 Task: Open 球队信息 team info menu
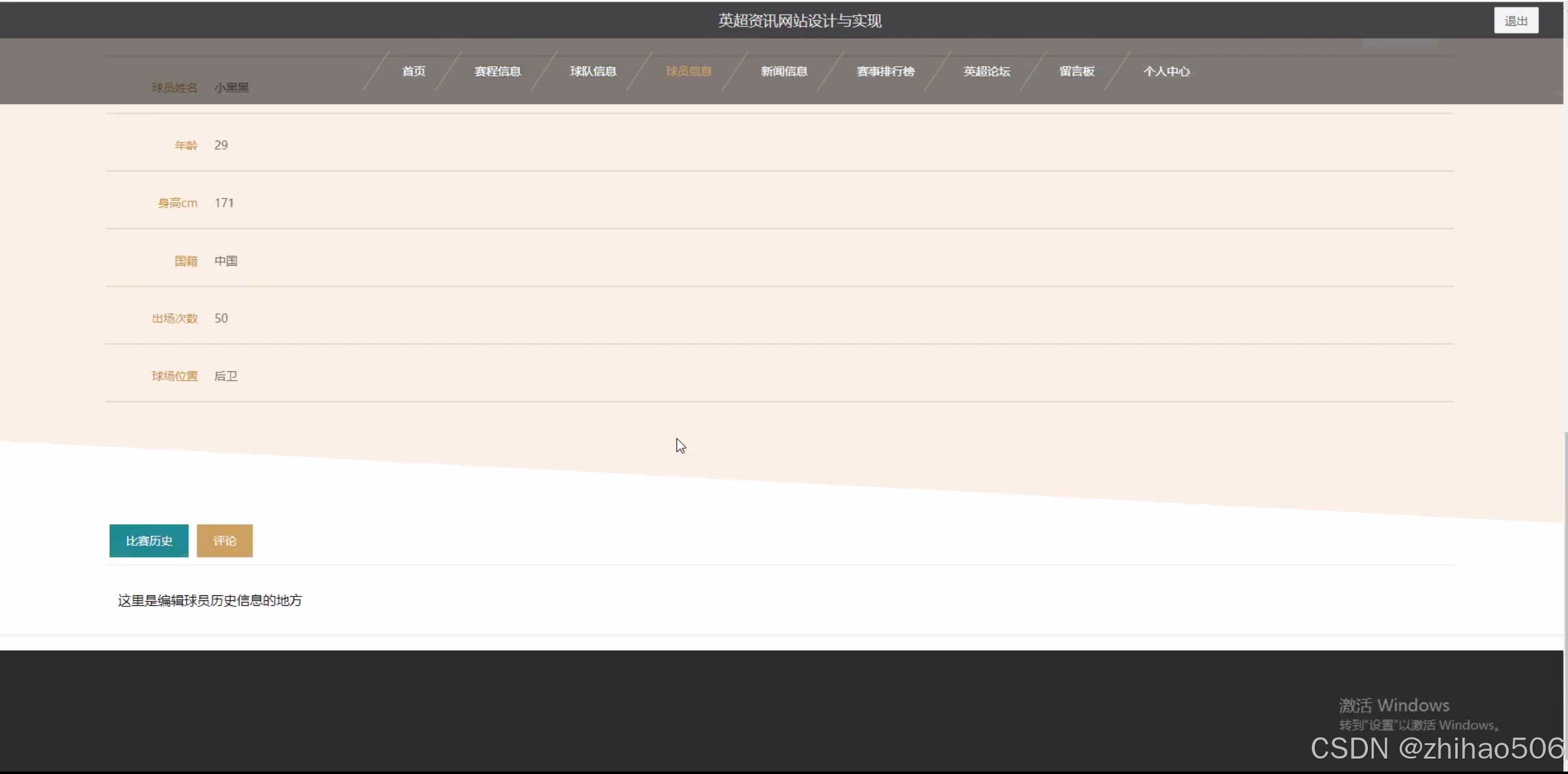click(x=592, y=71)
